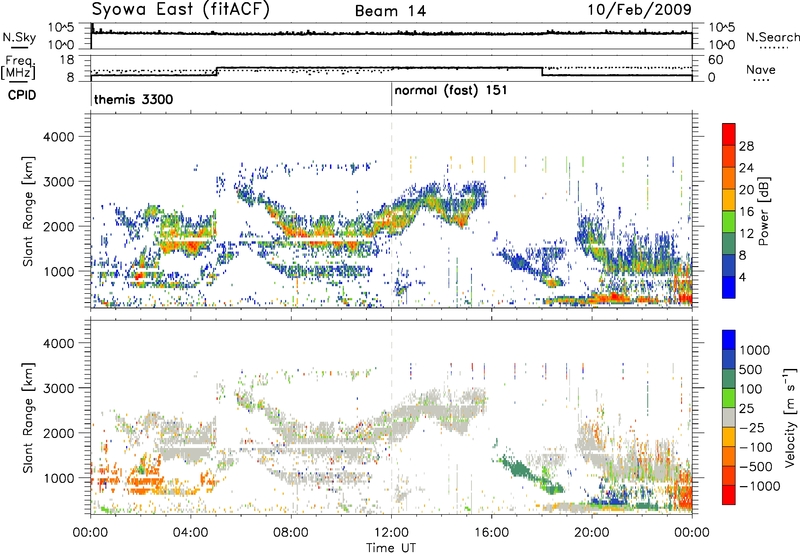Click the 'Nave' legend label

tap(761, 69)
